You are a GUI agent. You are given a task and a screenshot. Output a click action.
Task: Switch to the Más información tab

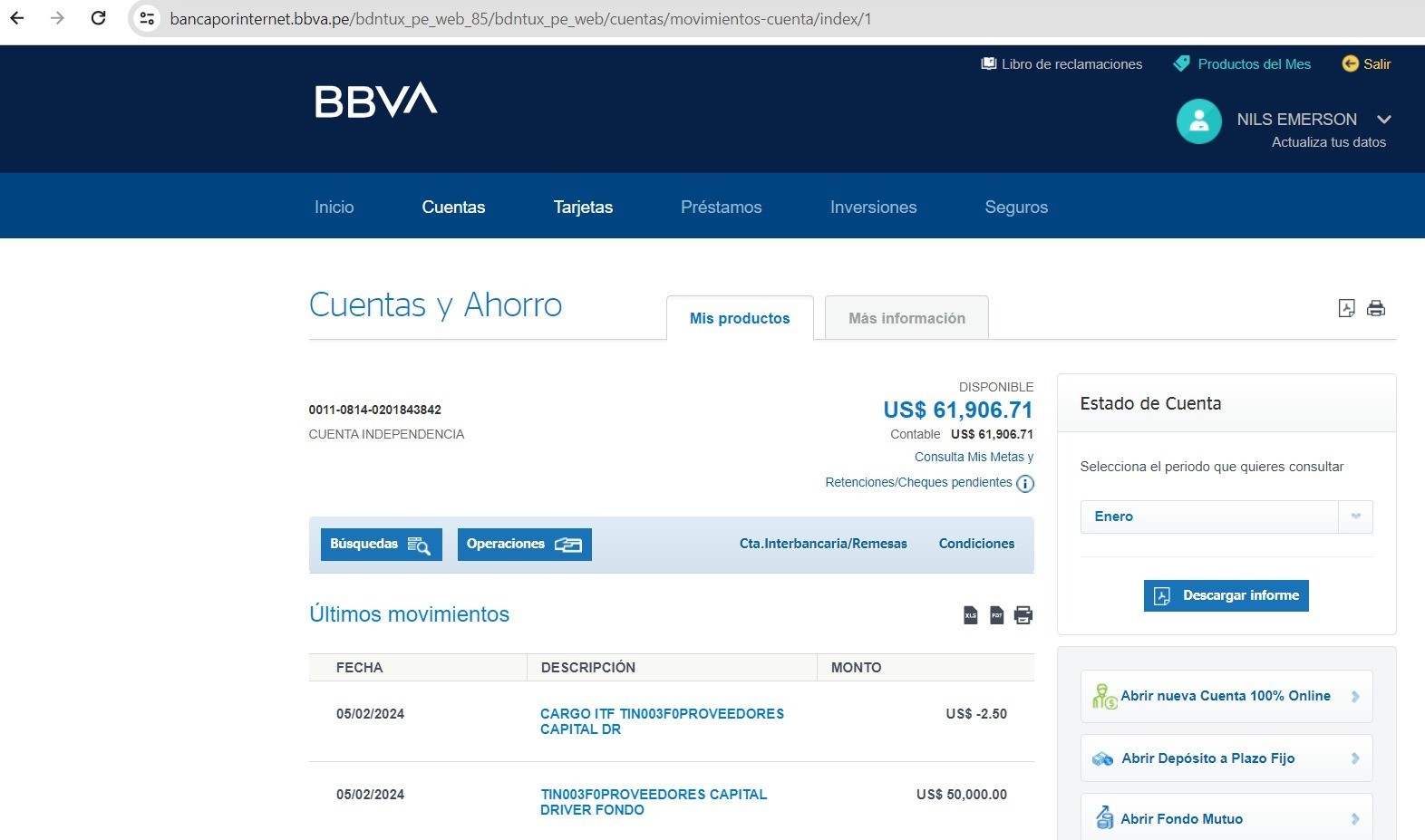point(906,318)
